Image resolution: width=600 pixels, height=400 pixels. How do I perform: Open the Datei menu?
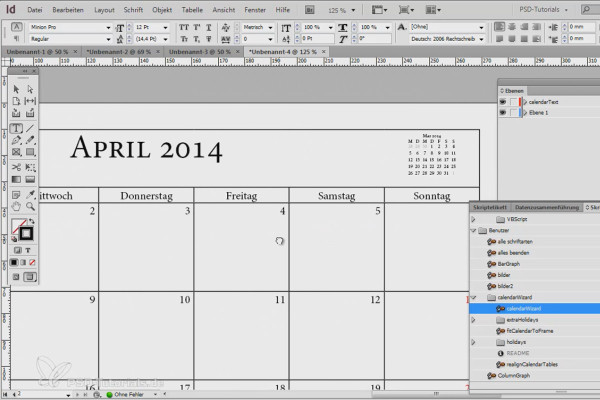coord(35,10)
